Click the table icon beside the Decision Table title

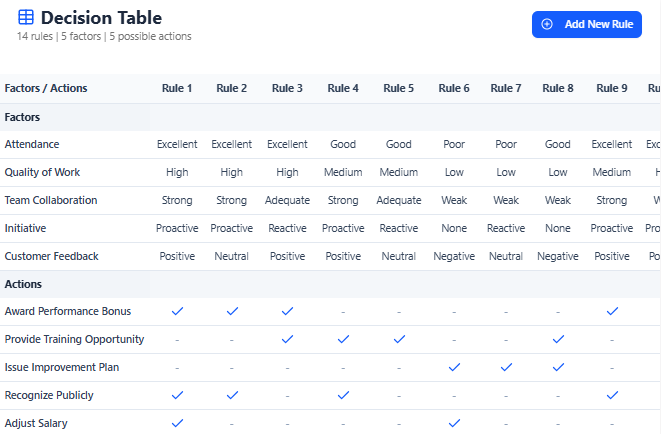coord(26,18)
